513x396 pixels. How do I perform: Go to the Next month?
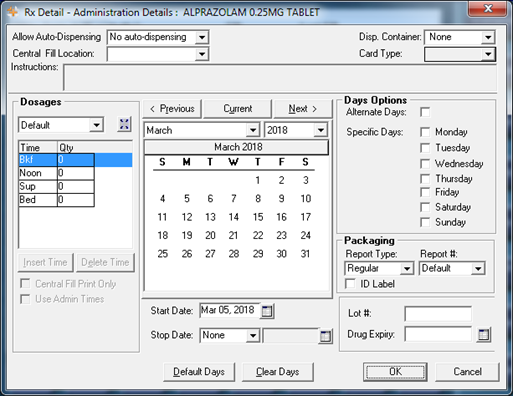[303, 109]
